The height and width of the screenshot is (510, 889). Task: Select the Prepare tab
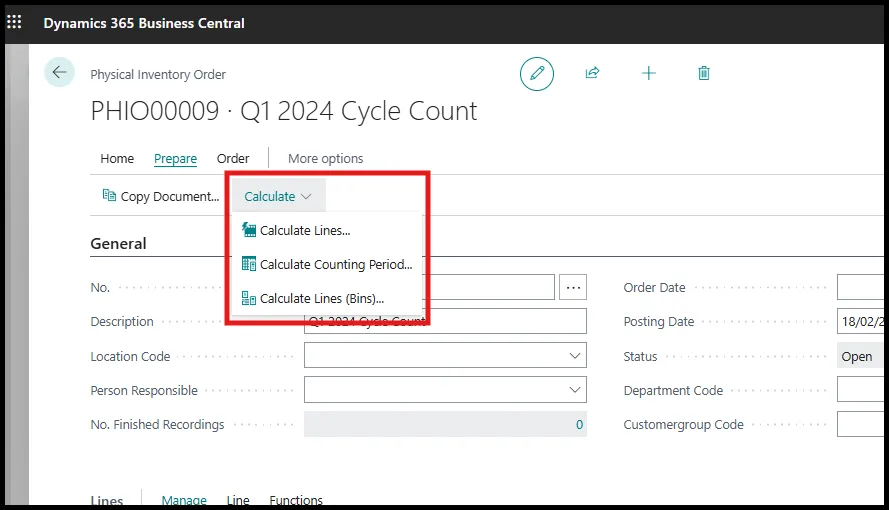[175, 159]
